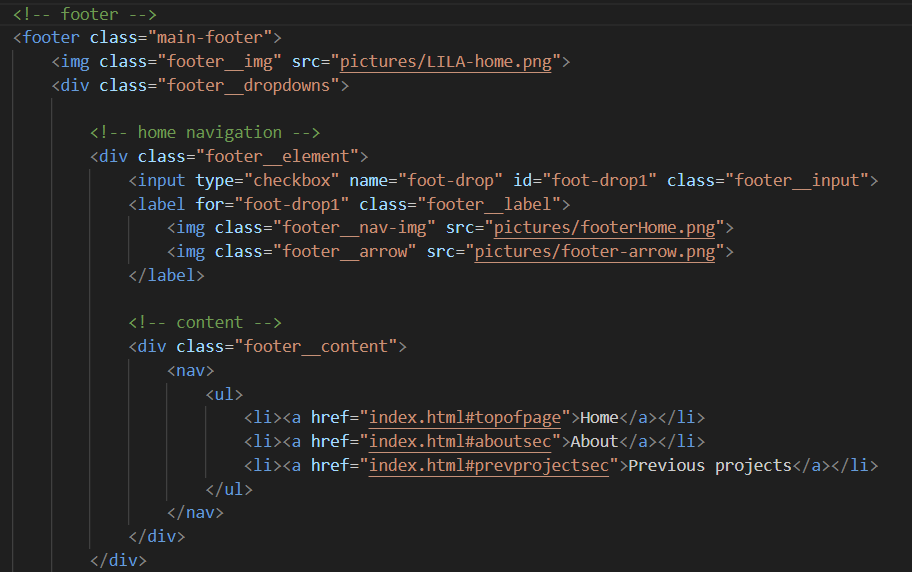Click the "checkbox" type value
This screenshot has width=912, height=572.
point(291,180)
